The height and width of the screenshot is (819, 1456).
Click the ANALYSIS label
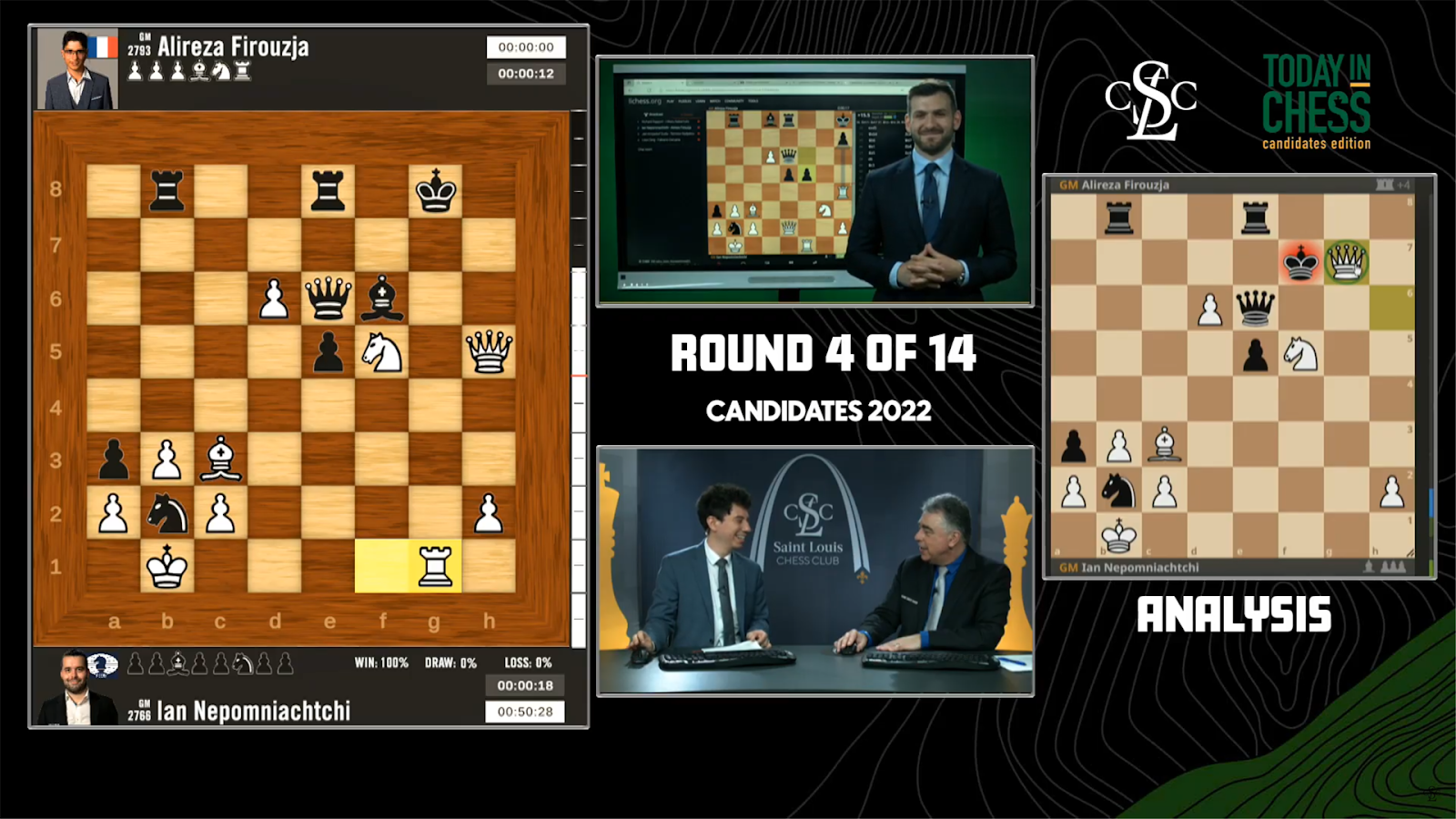[1234, 615]
